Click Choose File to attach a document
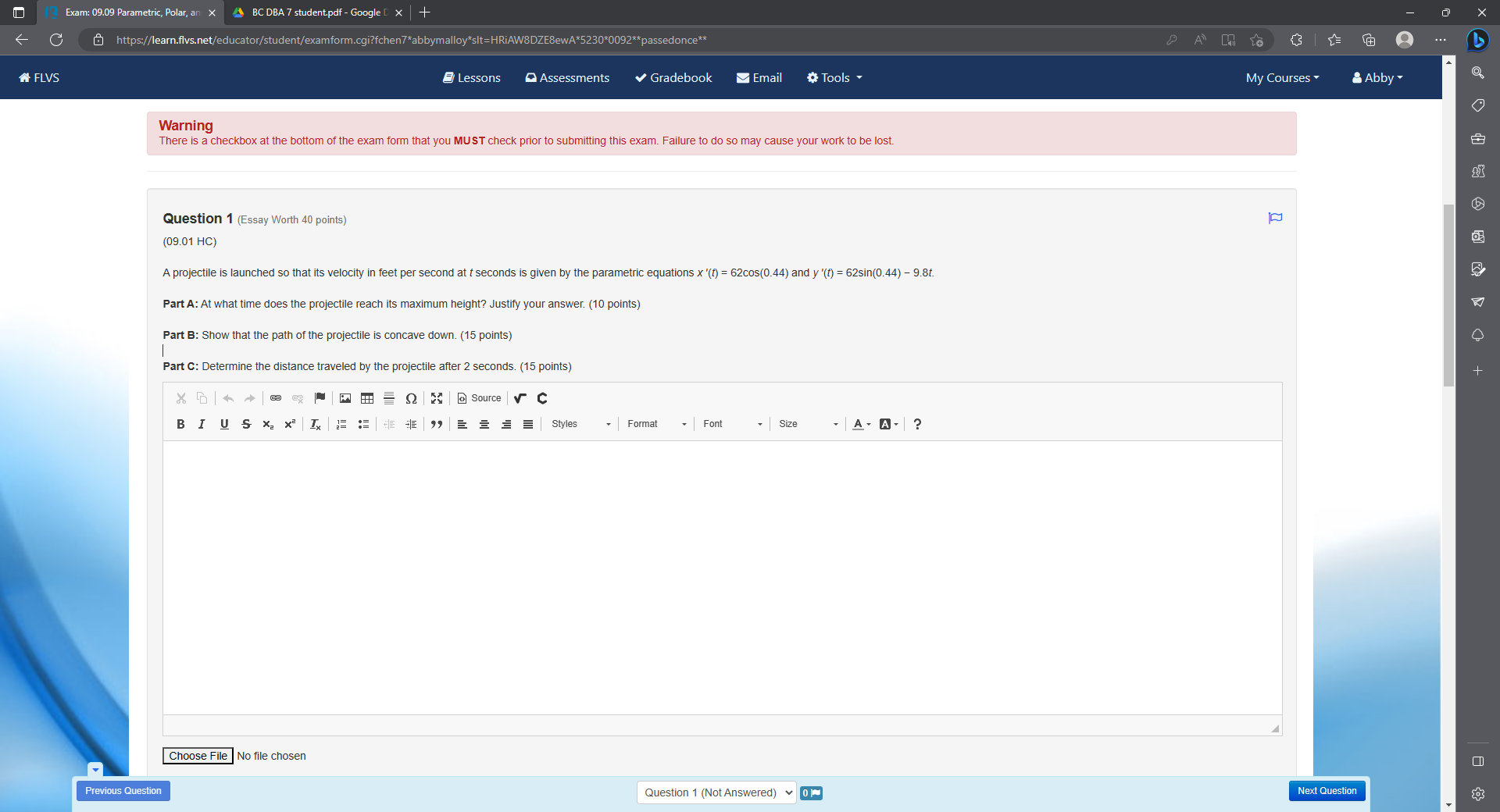 click(x=197, y=756)
